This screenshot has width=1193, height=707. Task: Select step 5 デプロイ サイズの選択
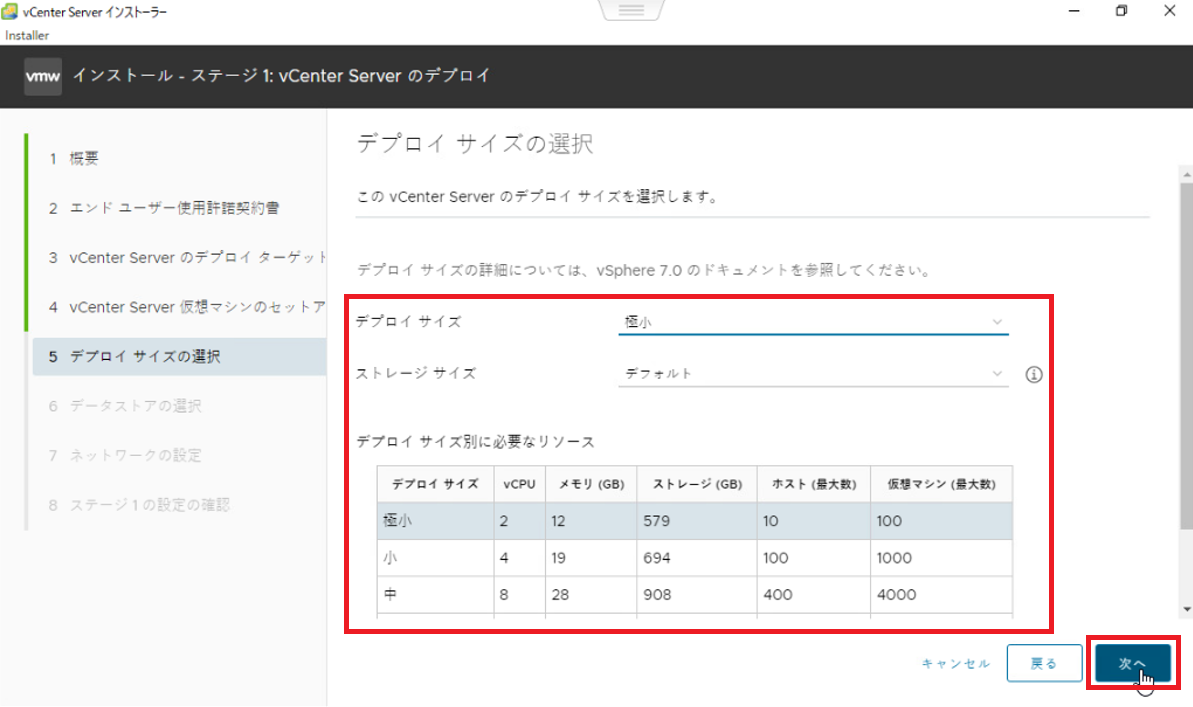[x=145, y=357]
